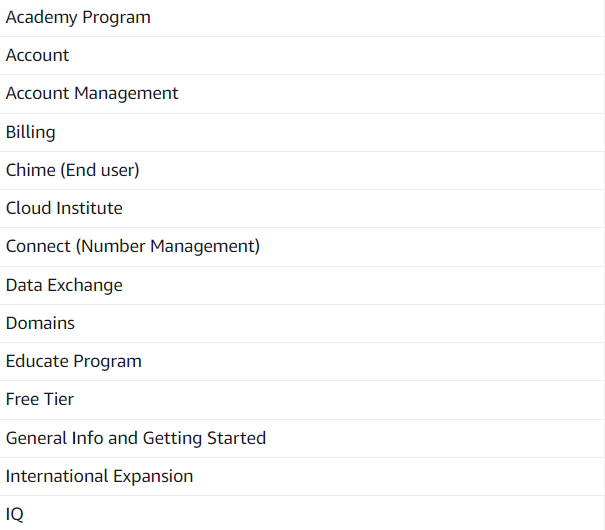This screenshot has width=605, height=530.
Task: Select Connect (Number Management)
Action: tap(133, 246)
